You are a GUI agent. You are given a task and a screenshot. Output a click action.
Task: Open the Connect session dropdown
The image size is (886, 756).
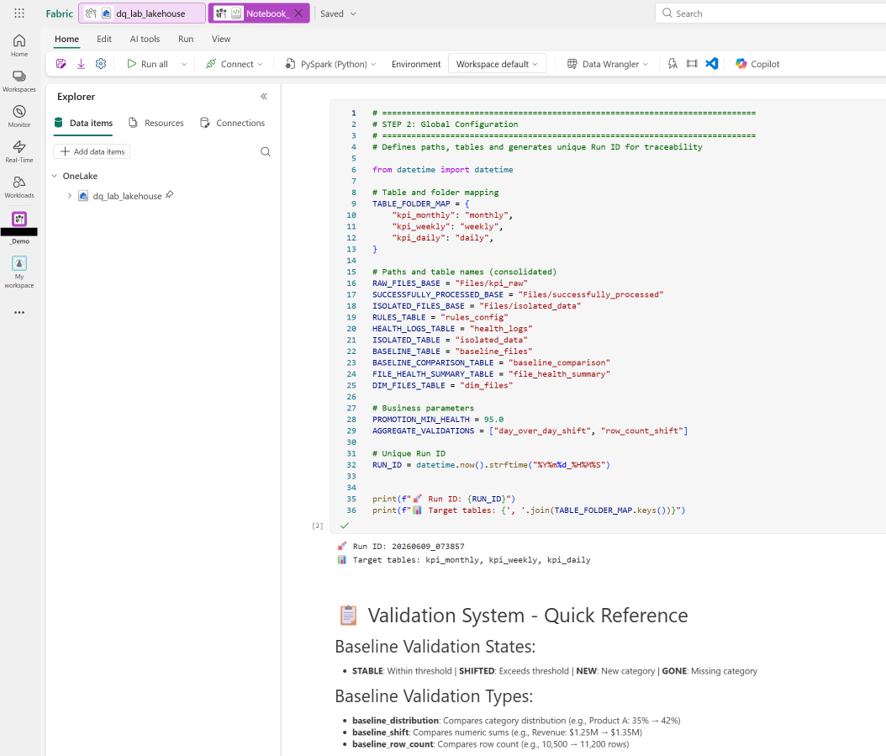point(233,64)
